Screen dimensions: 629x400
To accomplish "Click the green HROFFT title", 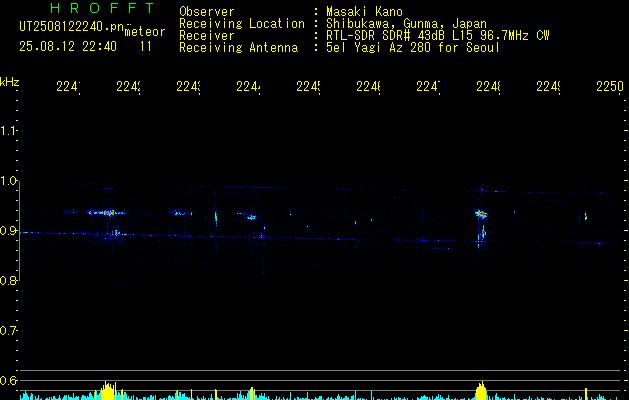I will tap(103, 8).
